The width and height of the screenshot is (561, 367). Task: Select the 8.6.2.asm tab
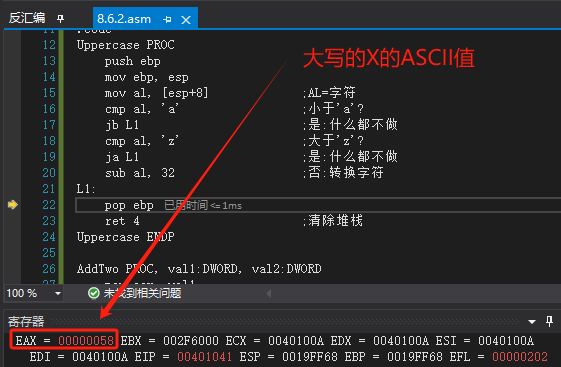pos(124,19)
